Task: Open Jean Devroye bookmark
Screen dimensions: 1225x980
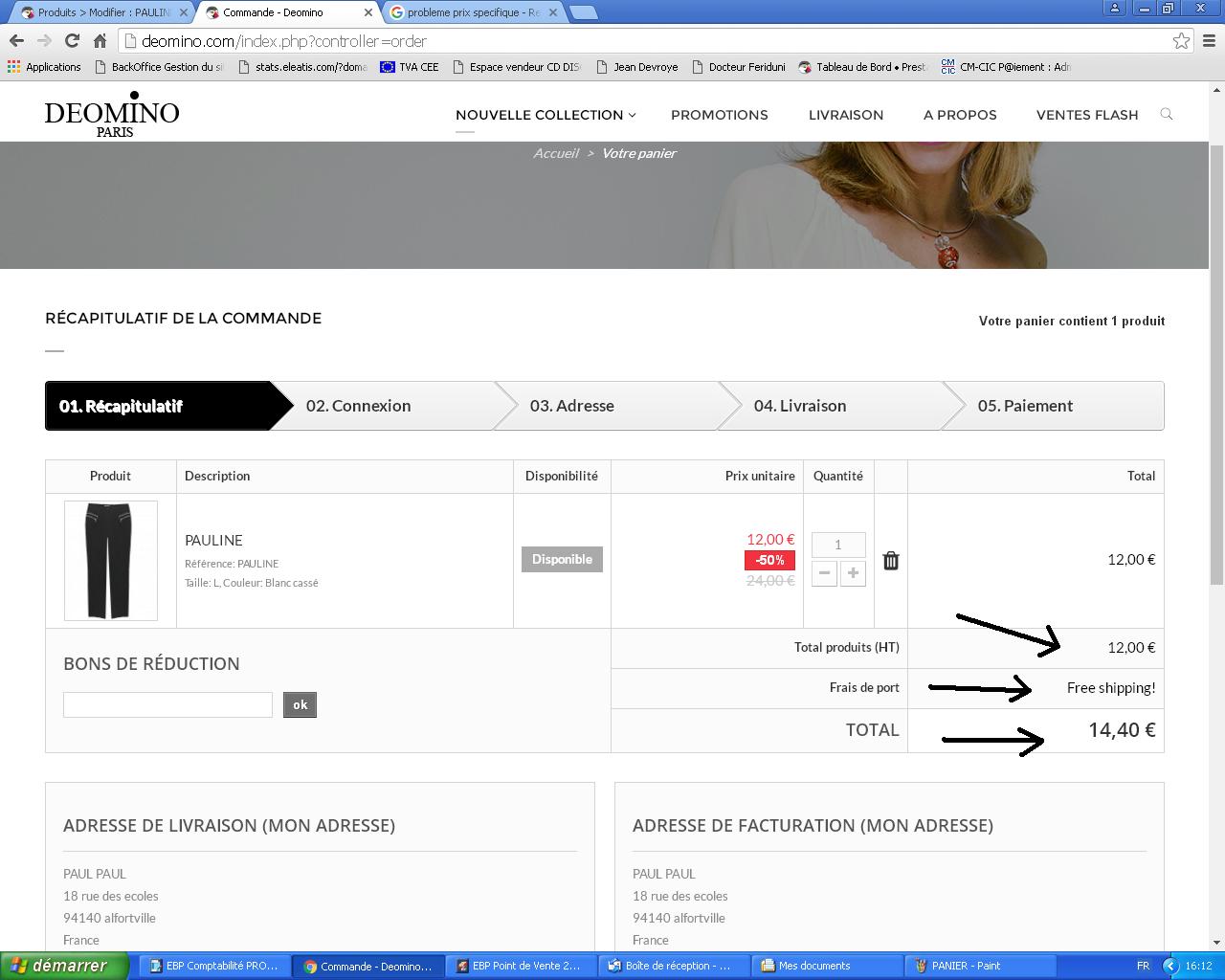Action: [x=637, y=67]
